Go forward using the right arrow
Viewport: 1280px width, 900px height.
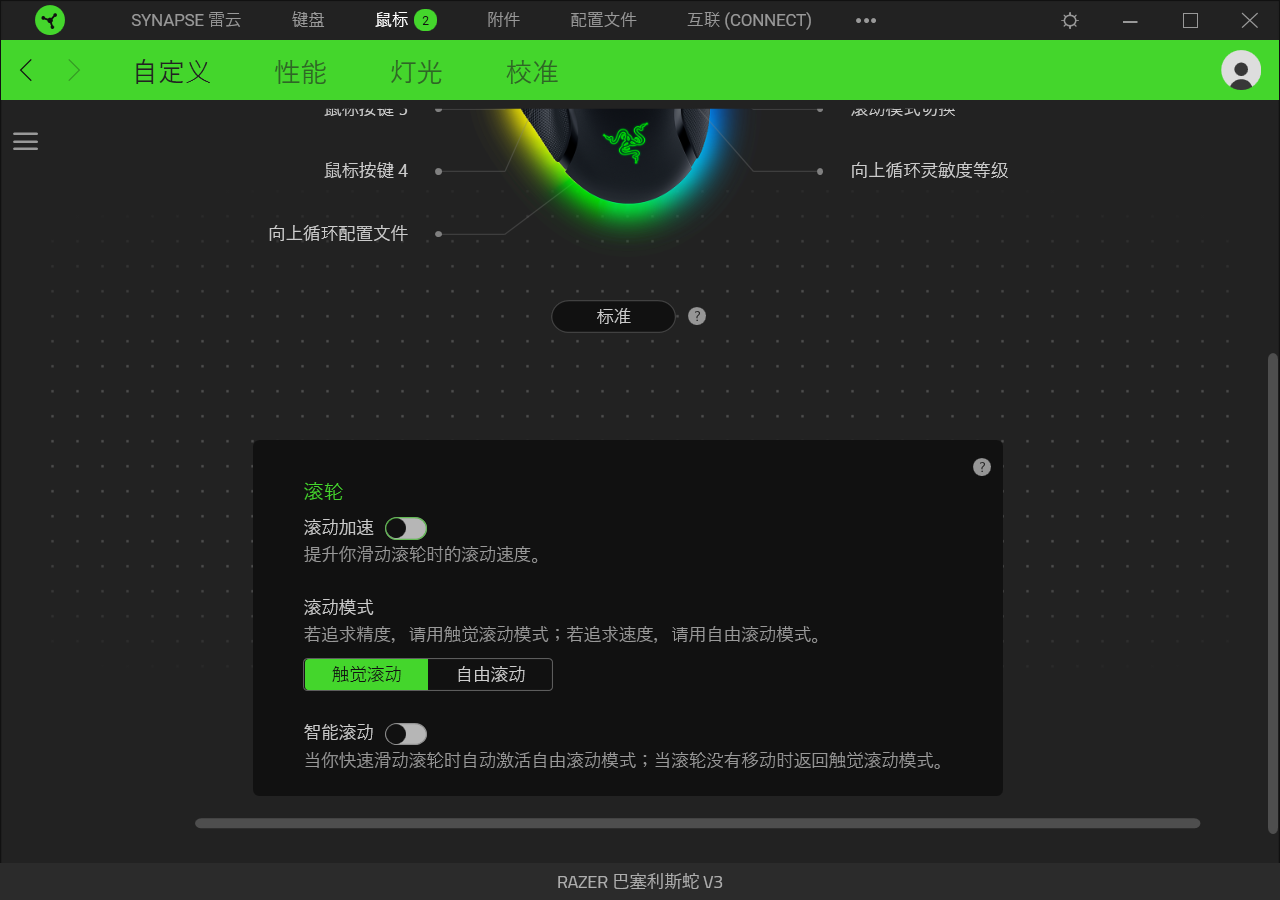click(73, 70)
